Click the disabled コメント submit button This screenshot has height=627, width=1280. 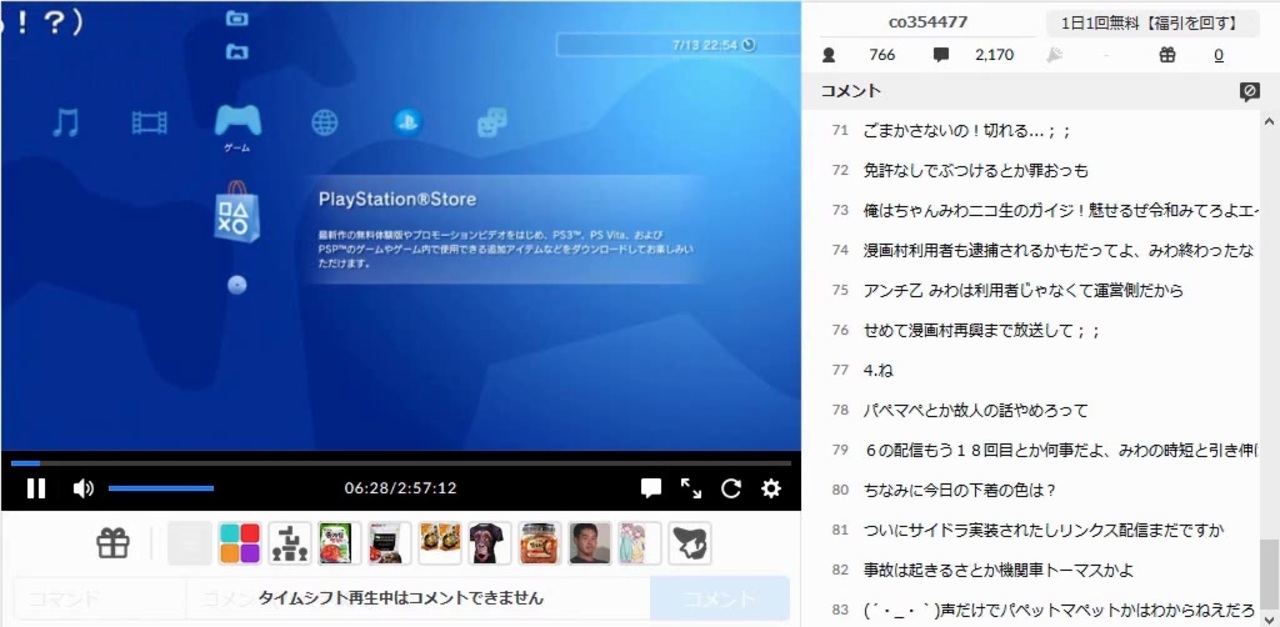[x=719, y=599]
